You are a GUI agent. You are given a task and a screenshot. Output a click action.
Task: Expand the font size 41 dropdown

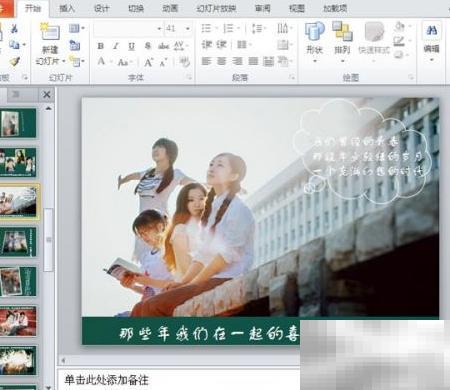coord(188,29)
